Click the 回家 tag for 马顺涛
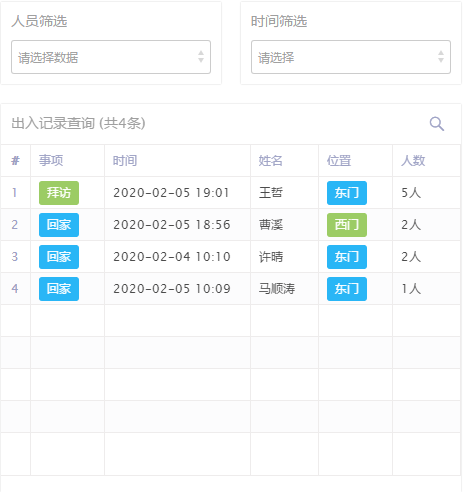Viewport: 464px width, 492px height. tap(59, 289)
